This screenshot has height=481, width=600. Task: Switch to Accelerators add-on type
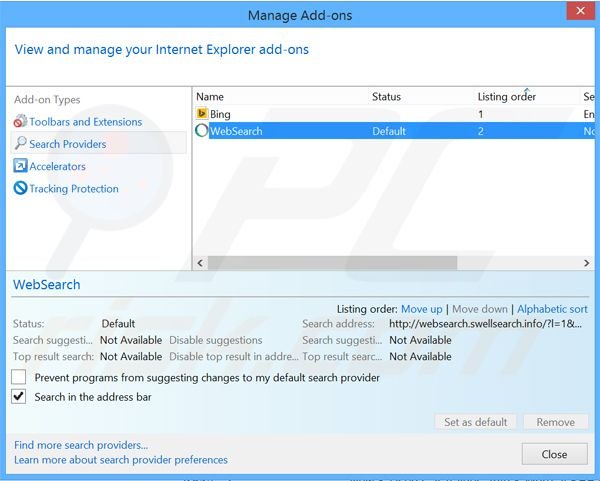tap(57, 166)
